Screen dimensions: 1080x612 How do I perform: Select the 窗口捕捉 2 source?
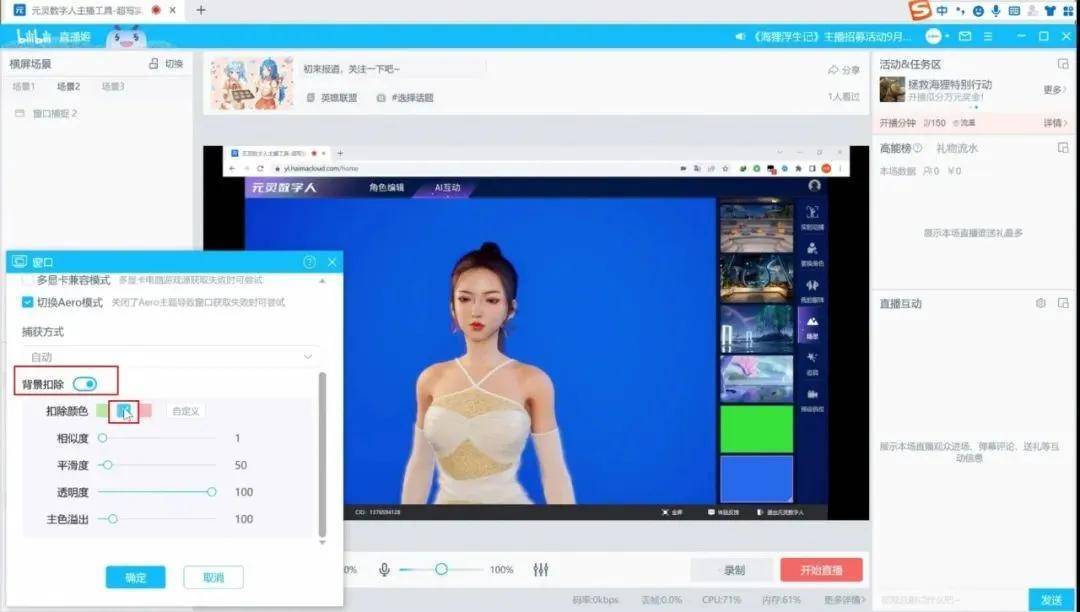click(47, 113)
